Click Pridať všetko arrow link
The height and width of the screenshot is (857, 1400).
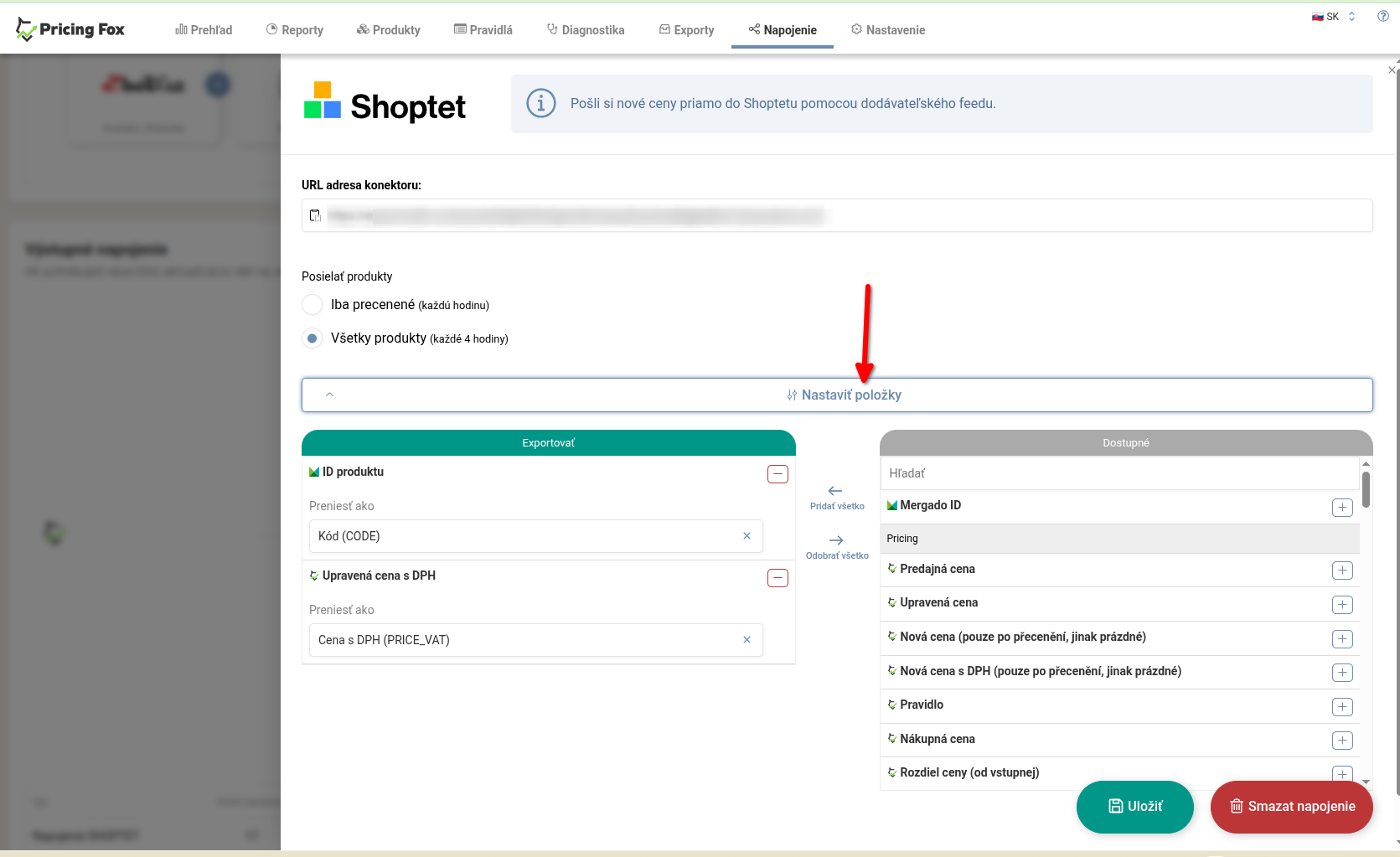[x=836, y=497]
